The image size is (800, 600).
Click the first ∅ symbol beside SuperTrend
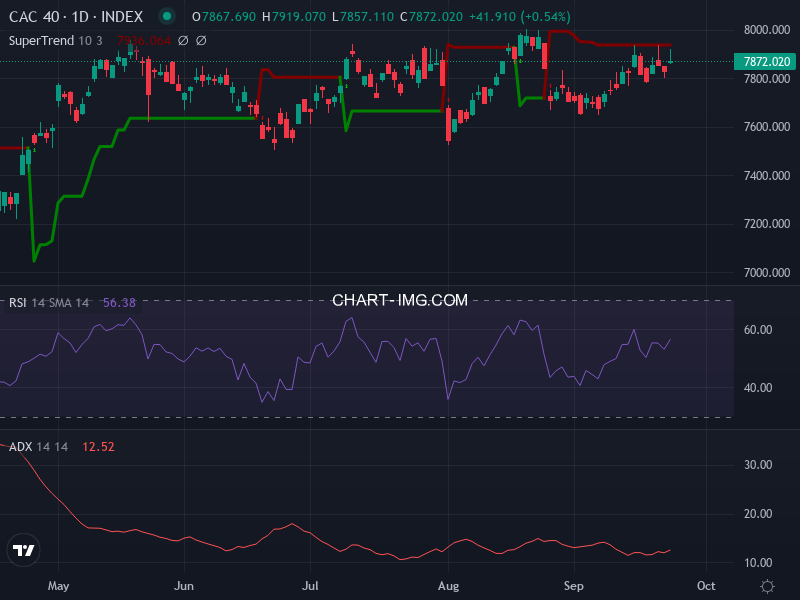click(183, 41)
